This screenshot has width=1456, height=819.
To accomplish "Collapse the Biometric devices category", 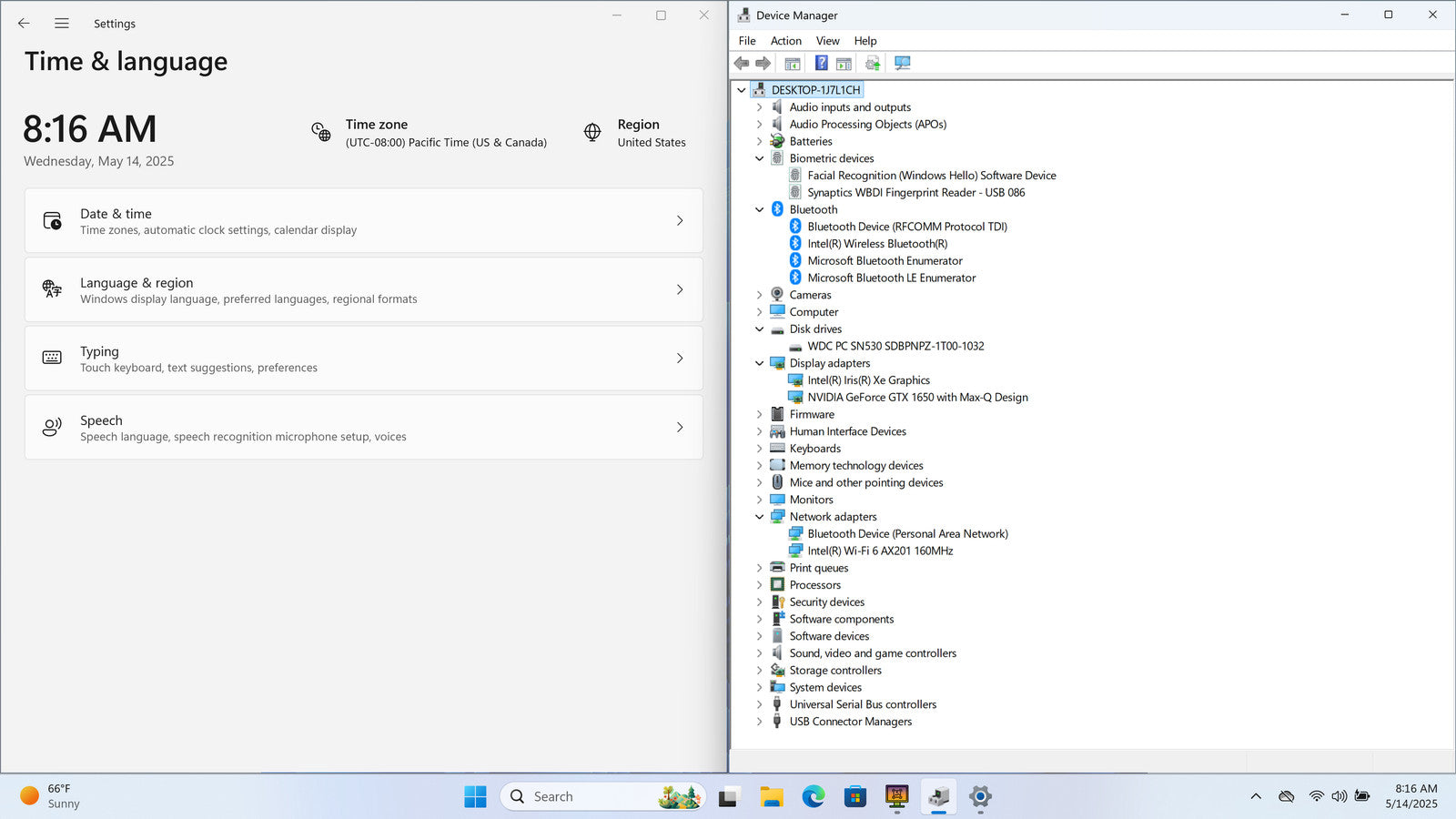I will pyautogui.click(x=760, y=158).
